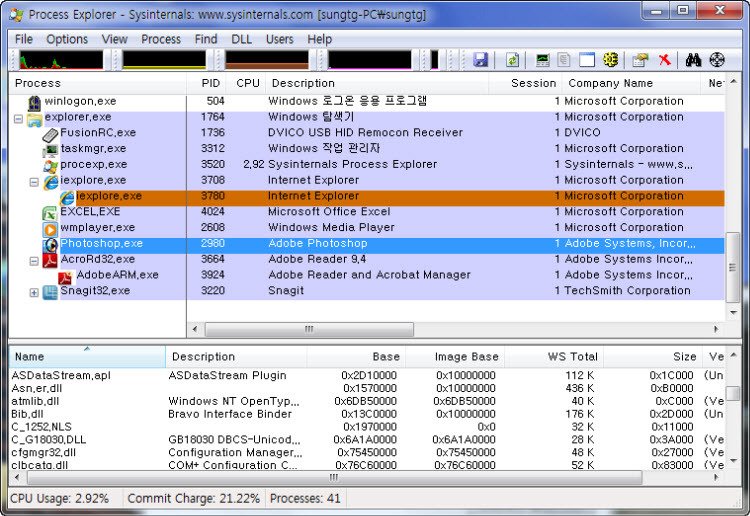Open System Information from the toolbar

click(542, 60)
